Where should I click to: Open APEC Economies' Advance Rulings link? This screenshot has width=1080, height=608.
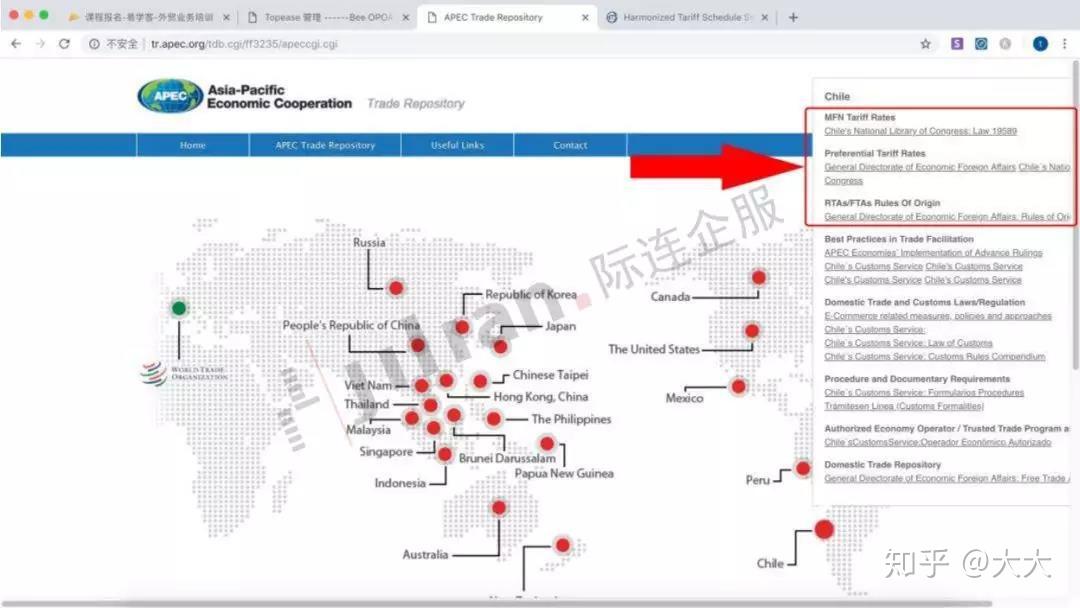point(933,253)
